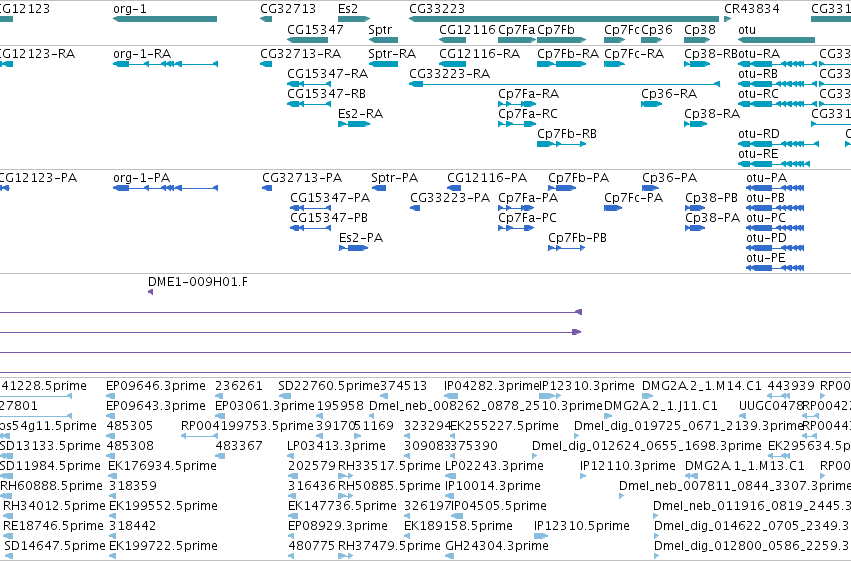Click the org-1 gene label
The image size is (851, 561).
click(x=130, y=9)
